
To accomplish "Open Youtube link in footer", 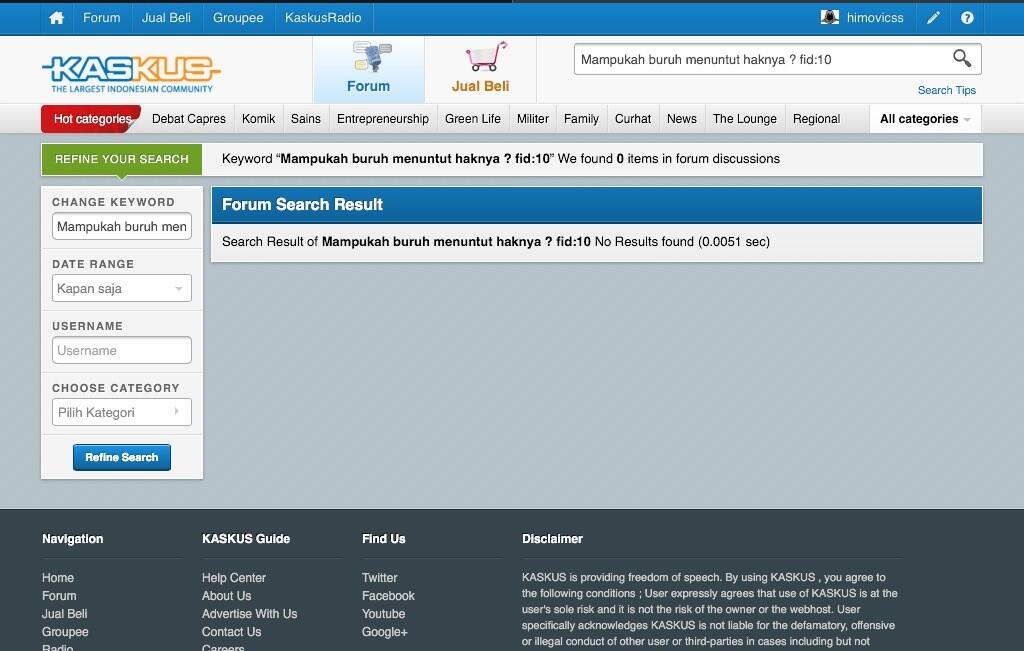I will coord(383,614).
